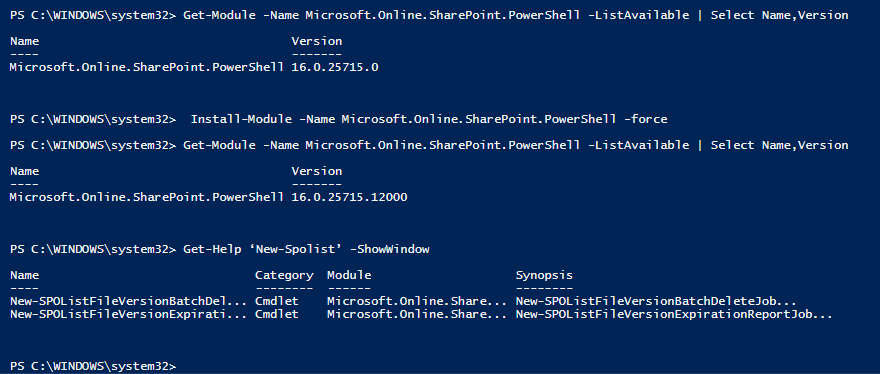This screenshot has height=374, width=880.
Task: Click version number 16.0.25715.0
Action: click(x=335, y=67)
